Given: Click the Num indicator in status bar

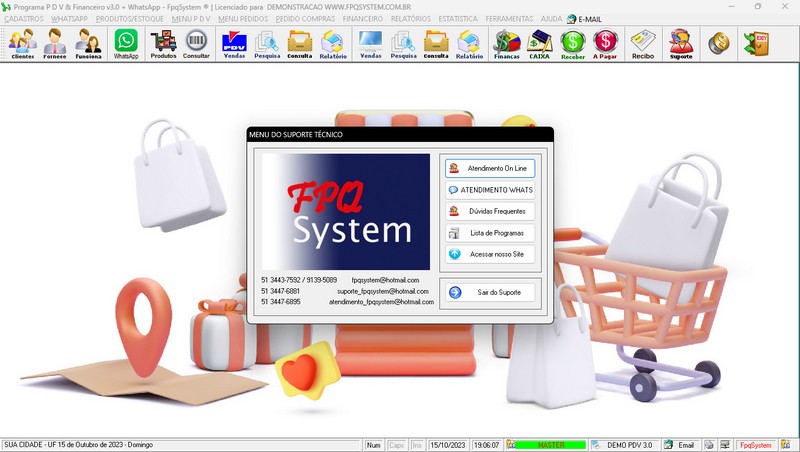Looking at the screenshot, I should [x=373, y=445].
